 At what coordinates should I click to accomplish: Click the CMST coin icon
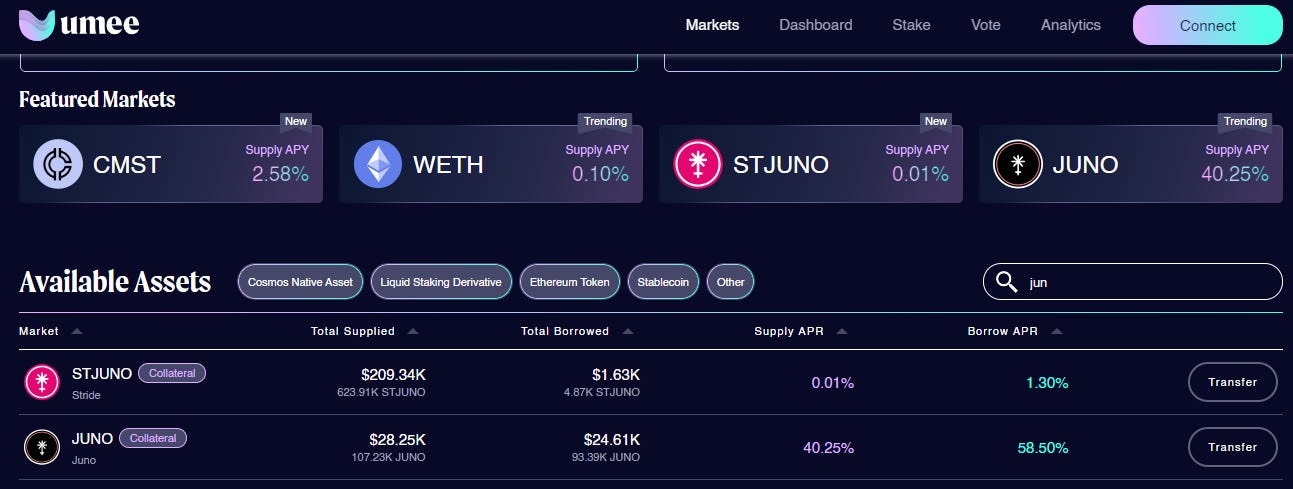[58, 164]
